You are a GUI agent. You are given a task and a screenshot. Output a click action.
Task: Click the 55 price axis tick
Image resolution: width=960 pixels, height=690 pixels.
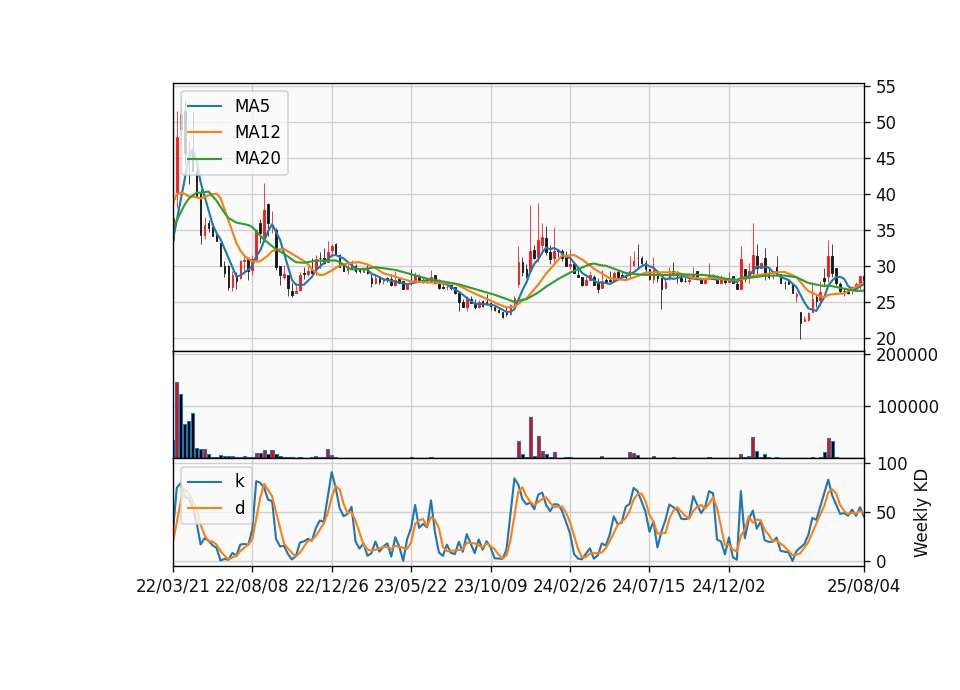[885, 87]
